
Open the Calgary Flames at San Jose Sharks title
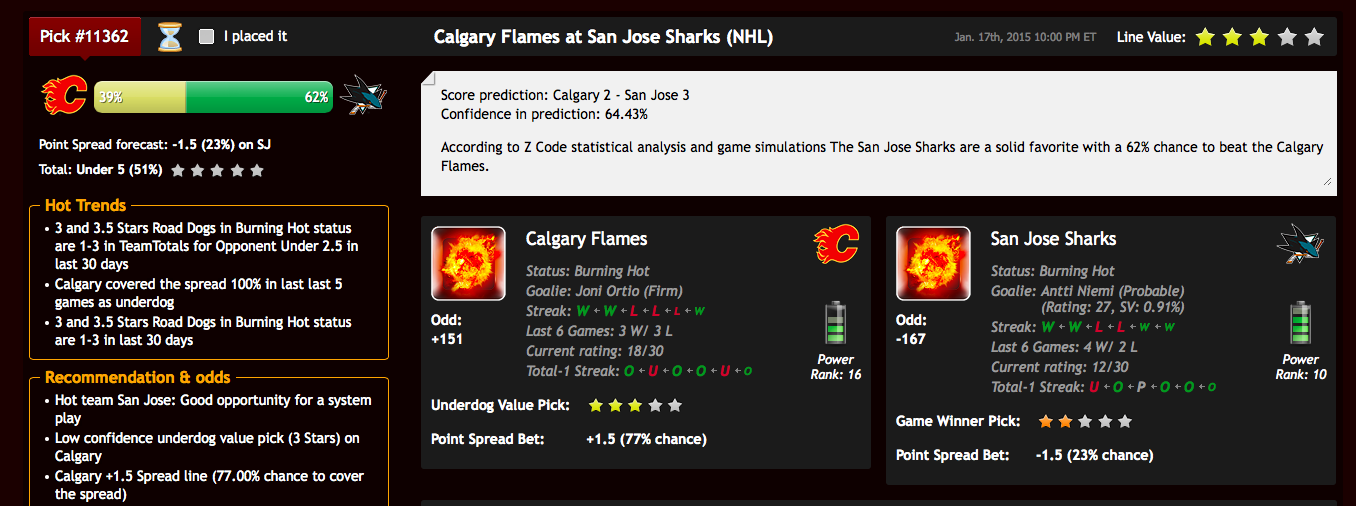pyautogui.click(x=603, y=37)
